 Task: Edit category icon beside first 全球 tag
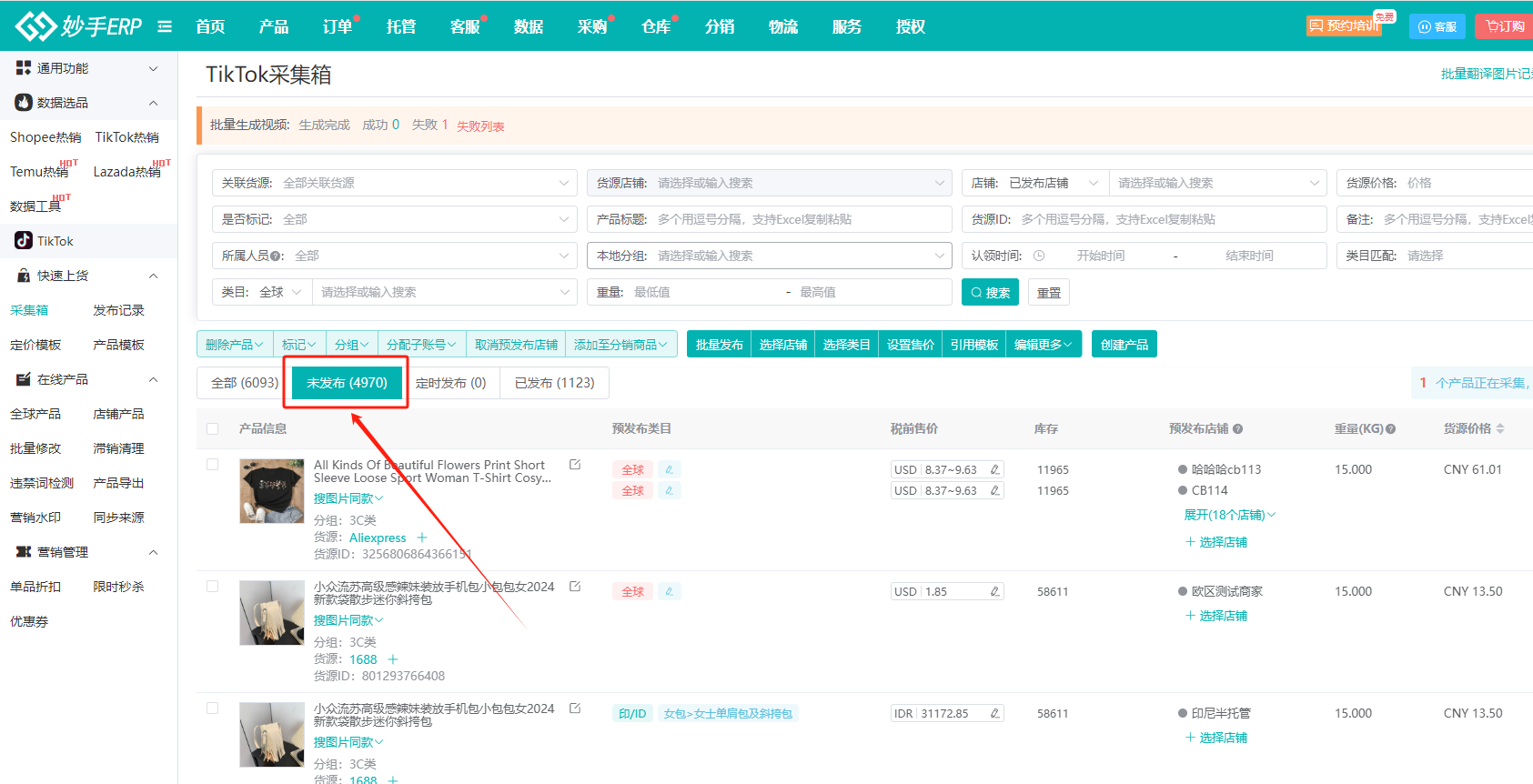coord(669,469)
